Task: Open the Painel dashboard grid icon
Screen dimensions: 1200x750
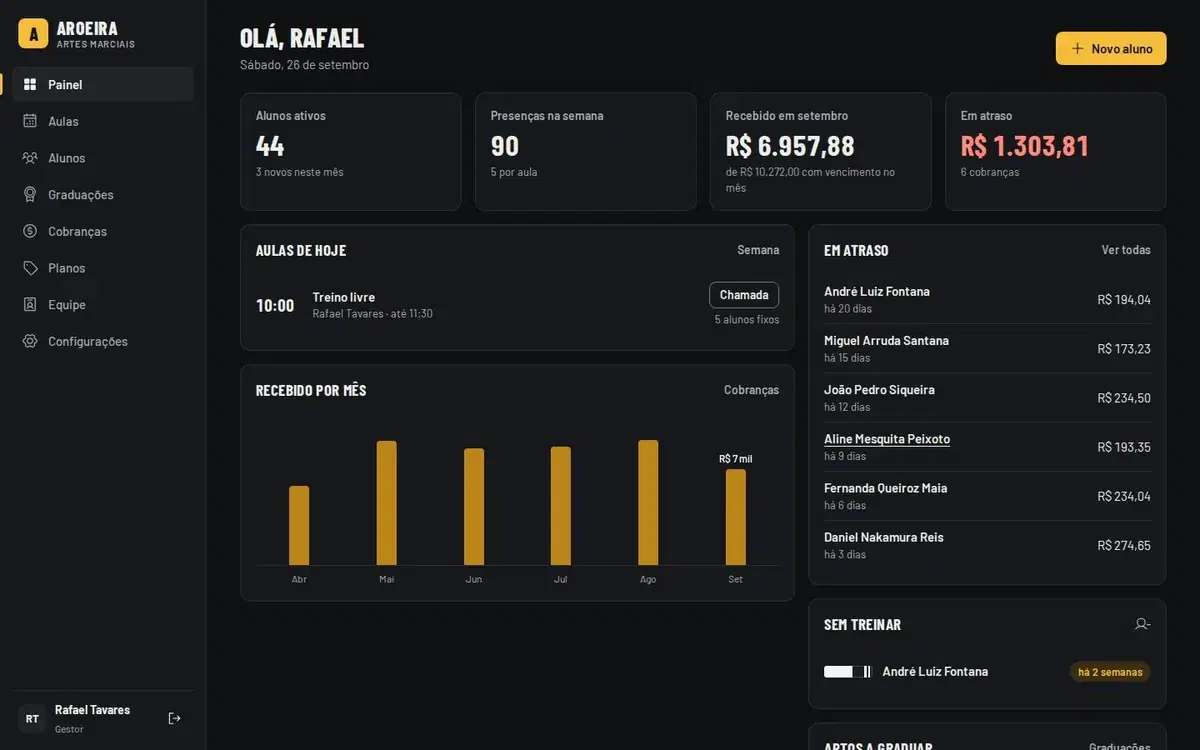Action: (30, 85)
